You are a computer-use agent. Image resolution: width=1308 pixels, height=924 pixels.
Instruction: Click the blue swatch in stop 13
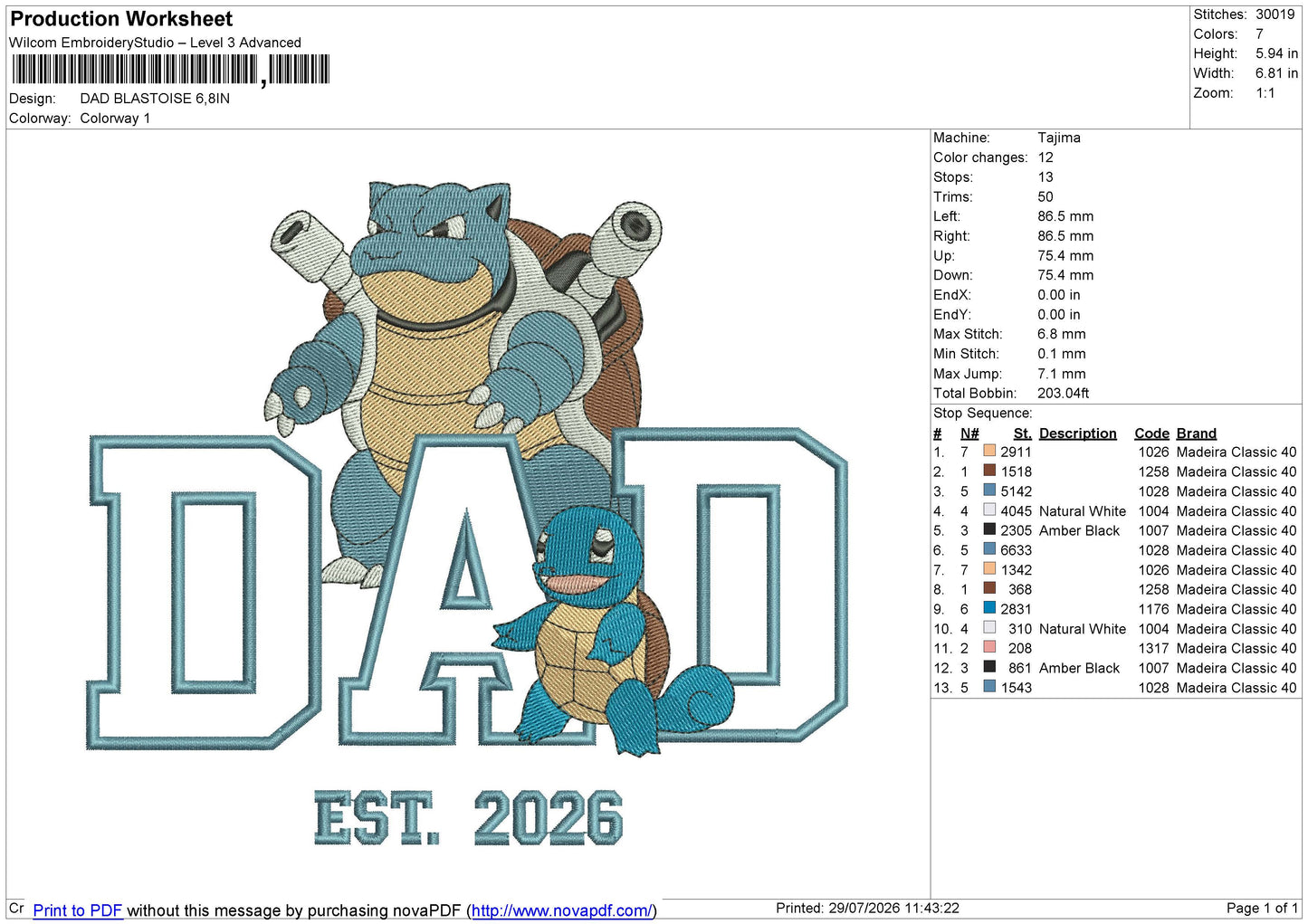point(989,687)
